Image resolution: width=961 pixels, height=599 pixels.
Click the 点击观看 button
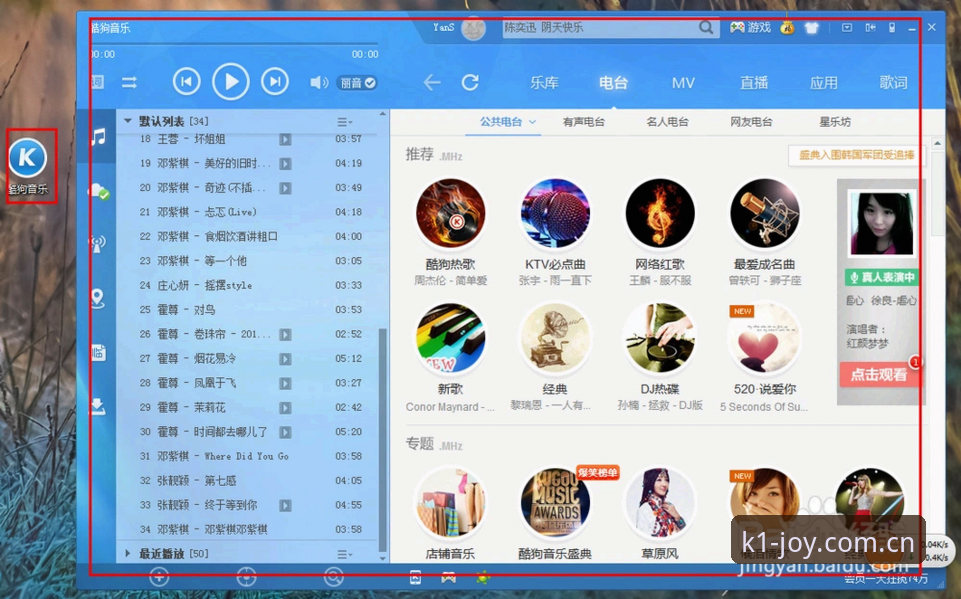879,374
